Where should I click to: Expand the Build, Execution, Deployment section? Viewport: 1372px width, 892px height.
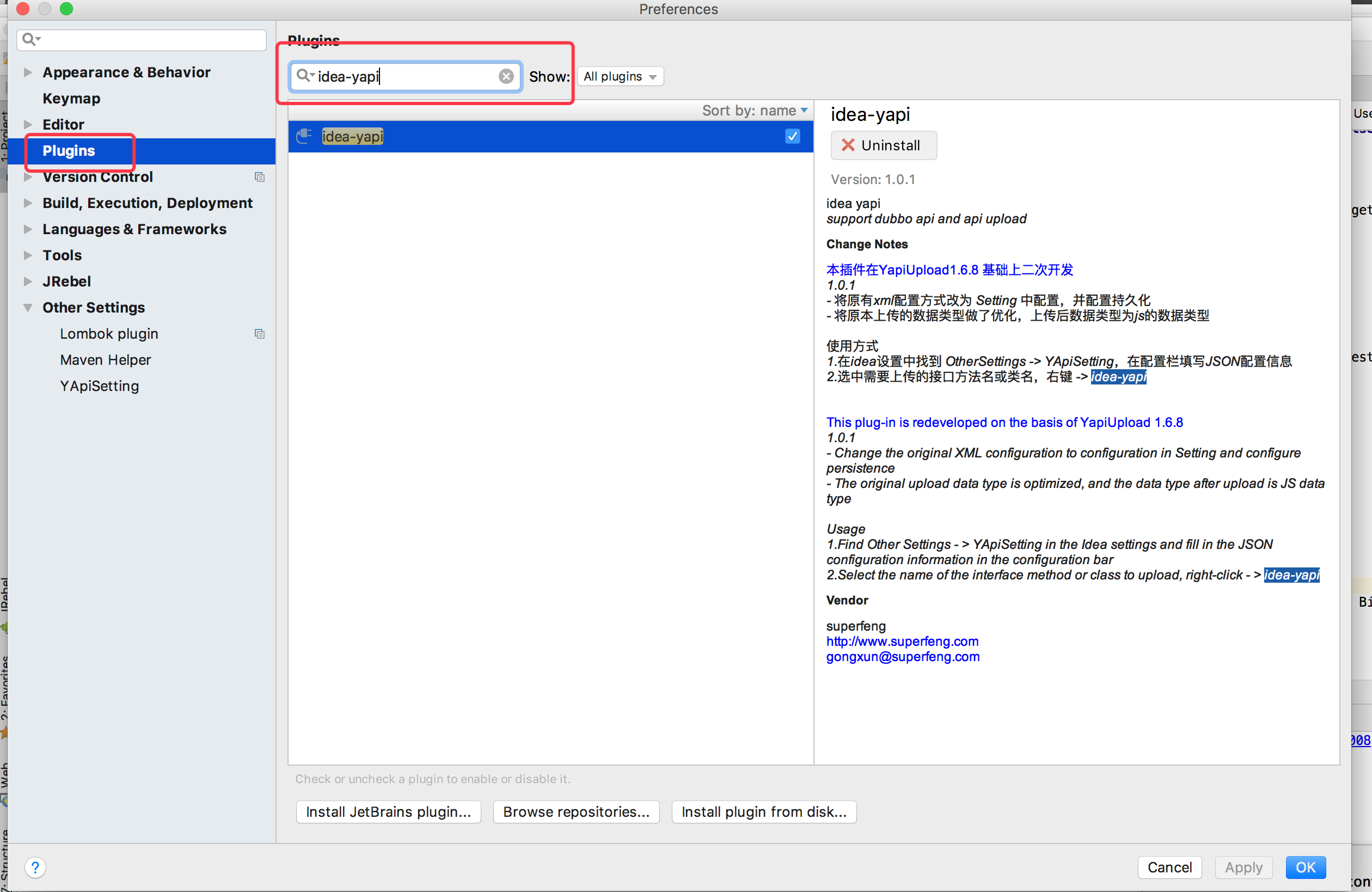click(x=27, y=203)
